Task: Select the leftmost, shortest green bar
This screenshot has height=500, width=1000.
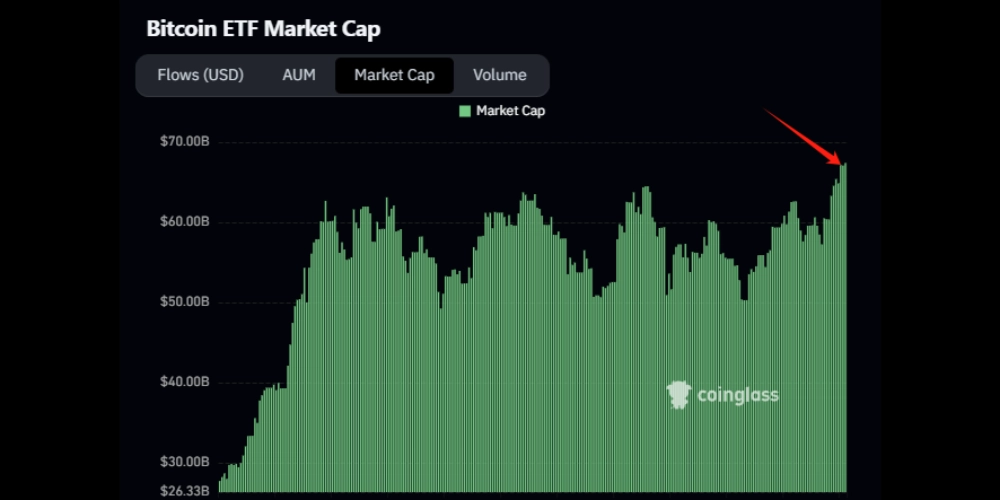Action: tap(220, 487)
